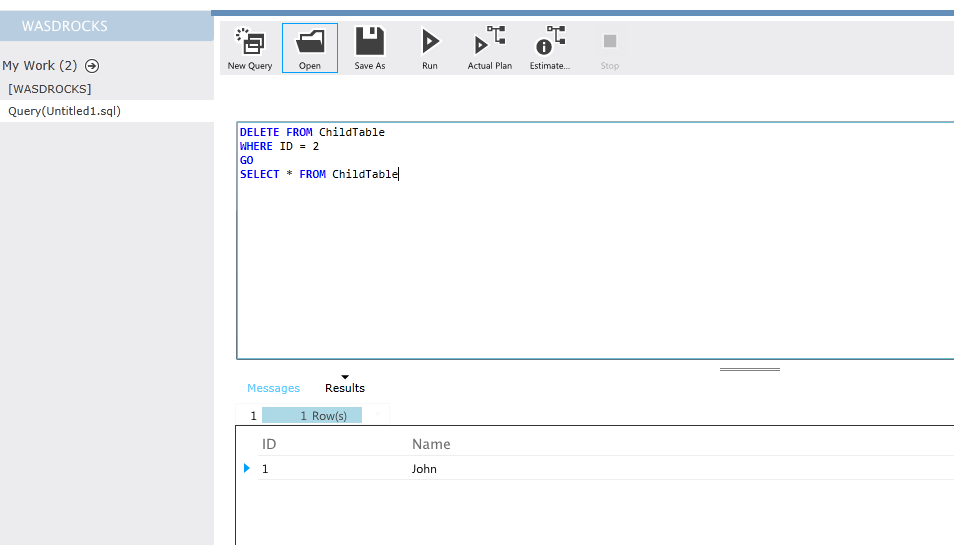Image resolution: width=954 pixels, height=545 pixels.
Task: Select the row indicator arrow for row 1
Action: pos(247,468)
